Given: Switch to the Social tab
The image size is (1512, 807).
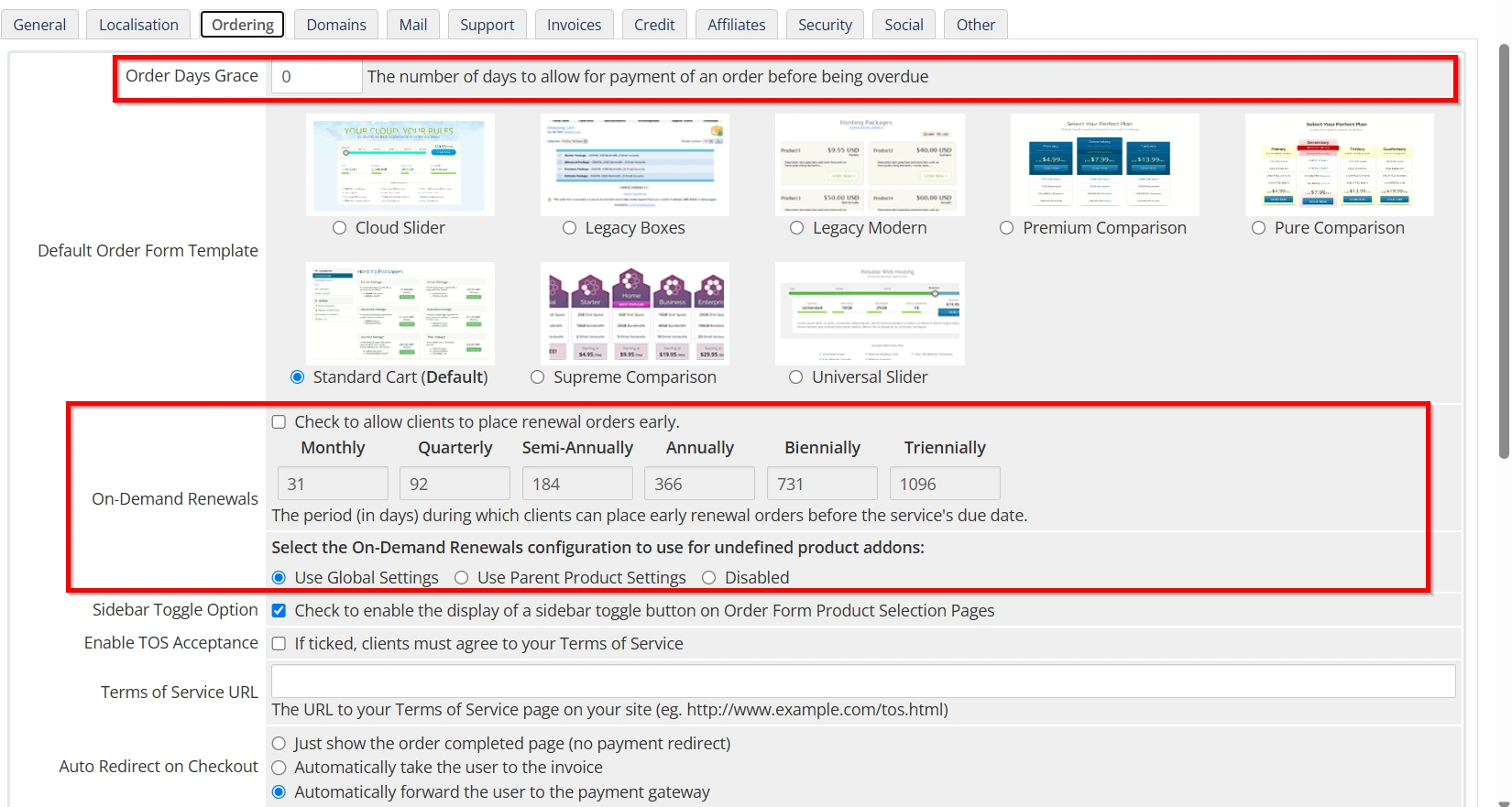Looking at the screenshot, I should (904, 25).
